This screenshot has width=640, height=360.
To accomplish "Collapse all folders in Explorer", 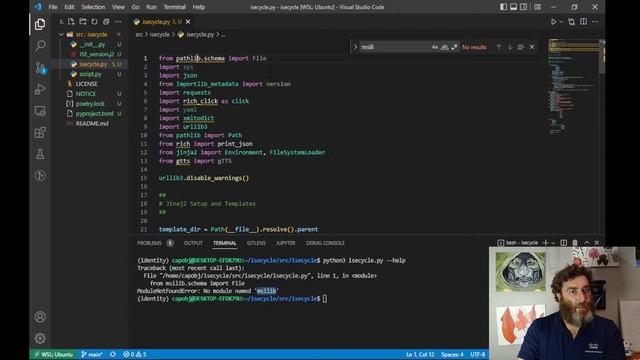I will click(x=106, y=22).
